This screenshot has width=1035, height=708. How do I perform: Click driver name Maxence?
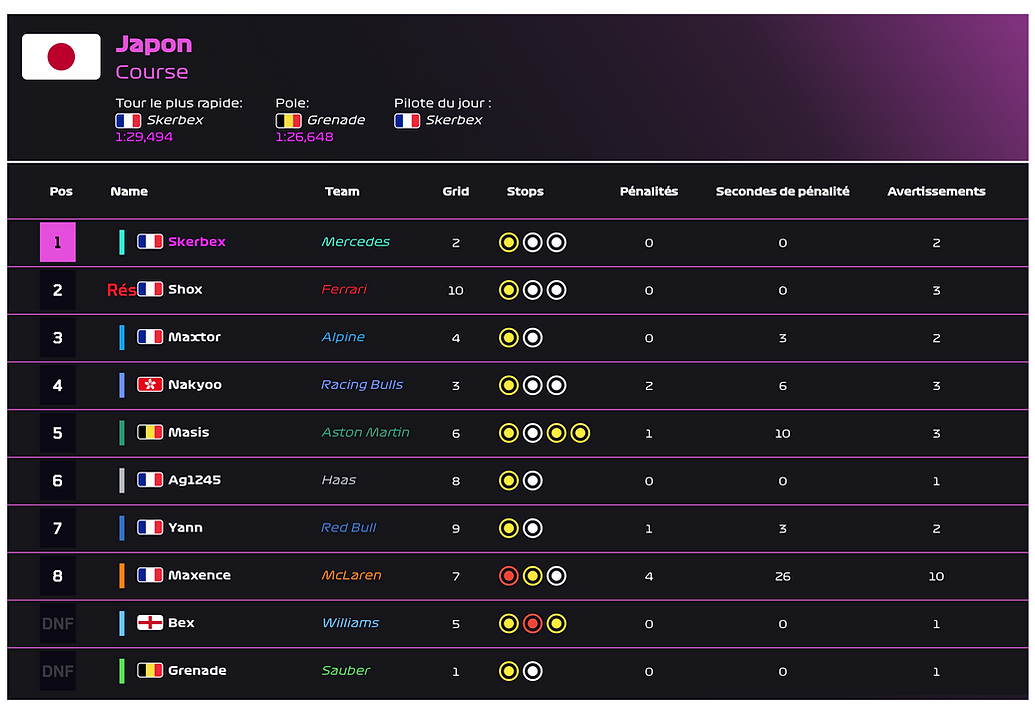[199, 575]
